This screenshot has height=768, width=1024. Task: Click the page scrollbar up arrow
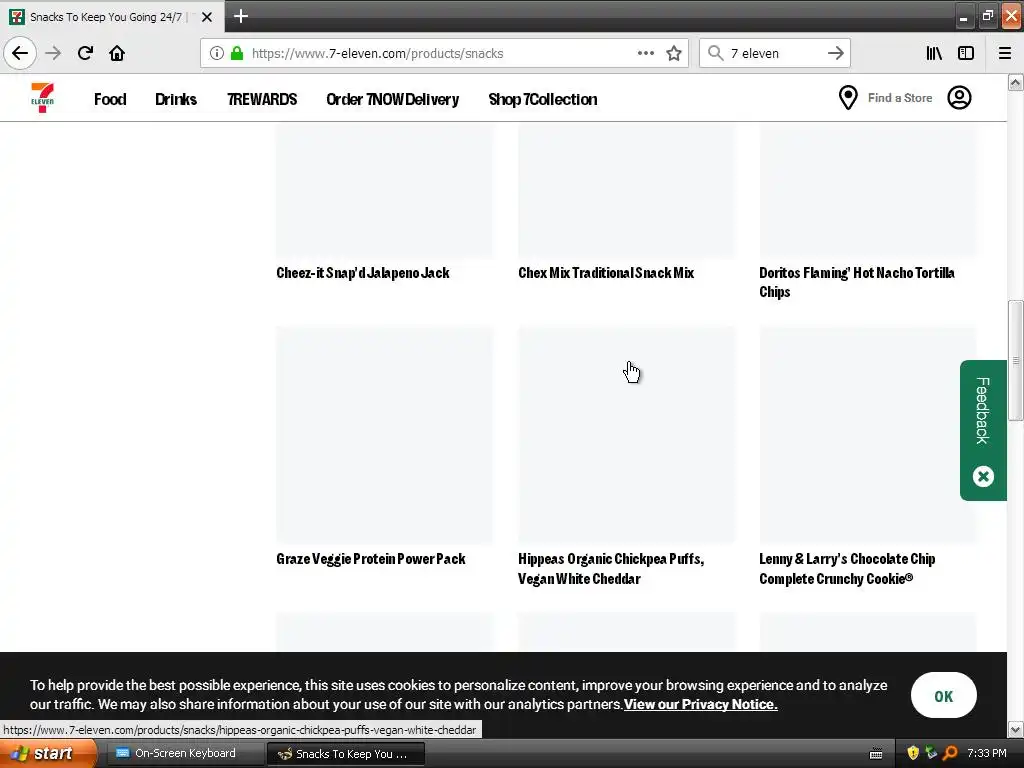pyautogui.click(x=1015, y=82)
